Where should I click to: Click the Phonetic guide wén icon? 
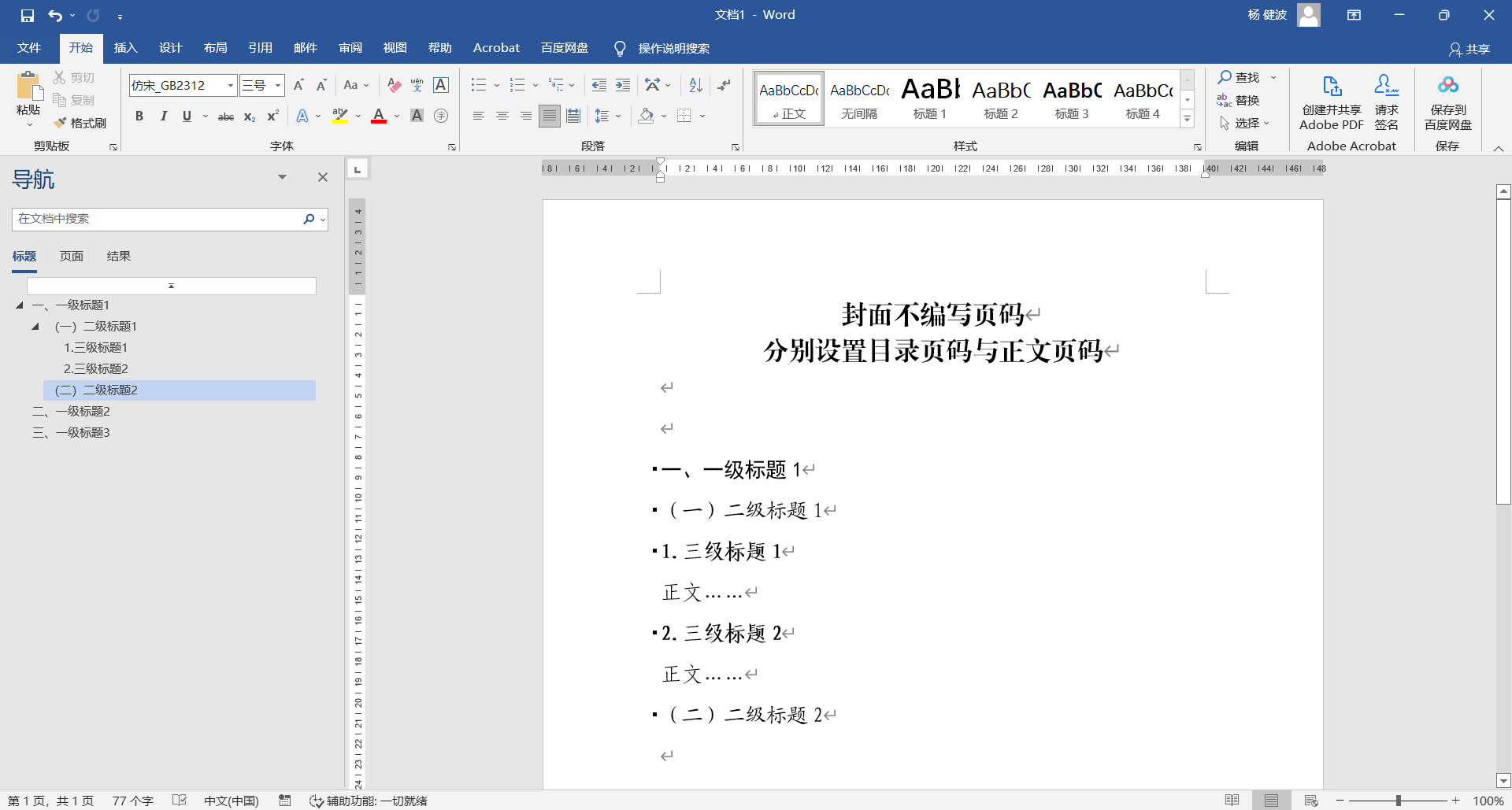tap(417, 85)
